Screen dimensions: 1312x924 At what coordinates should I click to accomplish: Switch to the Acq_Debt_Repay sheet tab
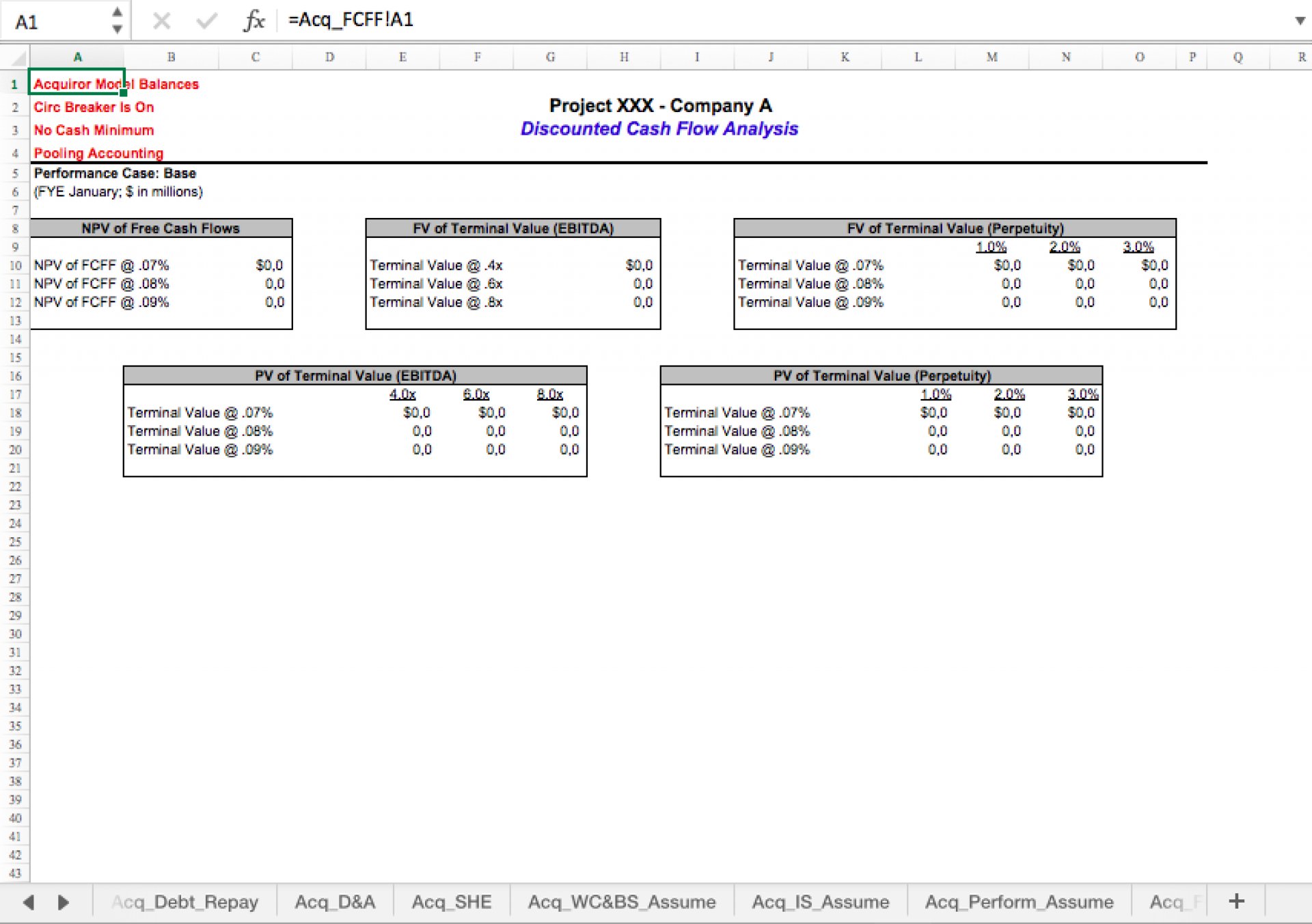coord(184,902)
